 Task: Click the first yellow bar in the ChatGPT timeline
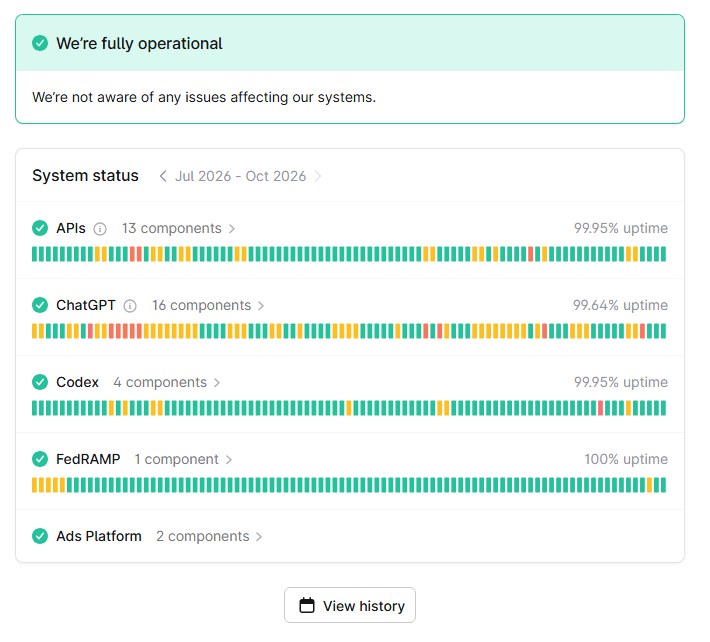tap(34, 331)
